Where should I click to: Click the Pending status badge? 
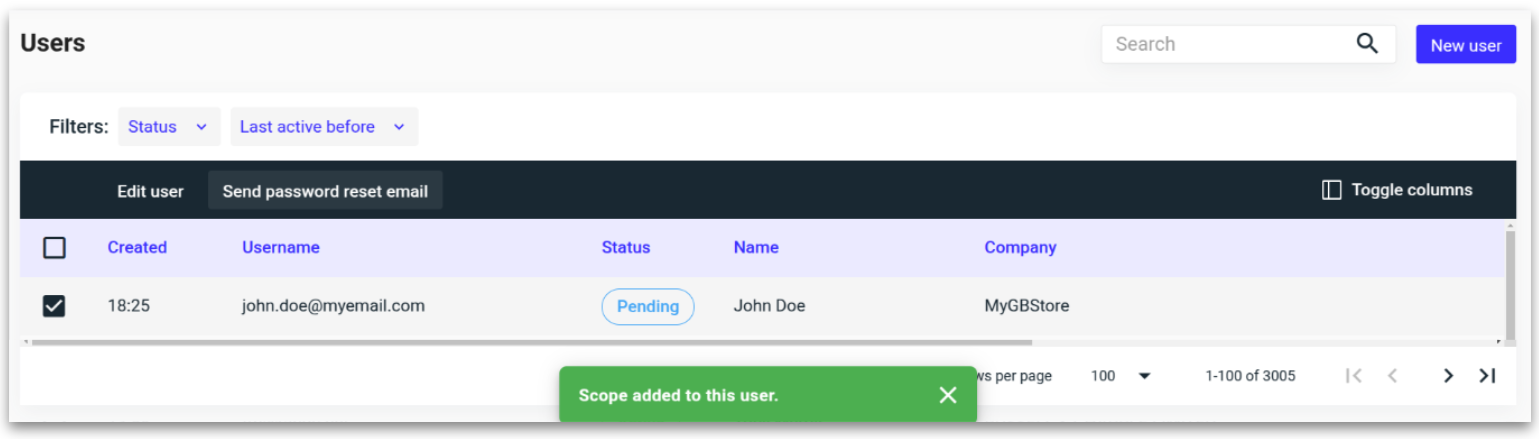point(647,306)
